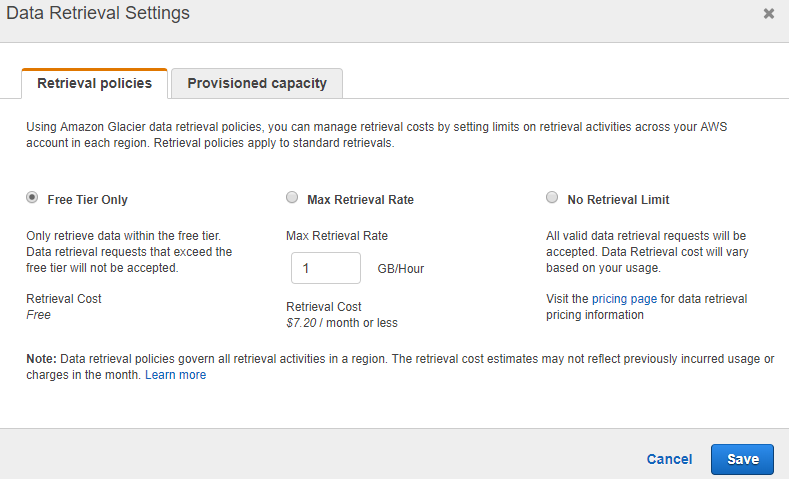Click the bold No Retrieval Limit label
This screenshot has width=789, height=479.
(x=618, y=200)
